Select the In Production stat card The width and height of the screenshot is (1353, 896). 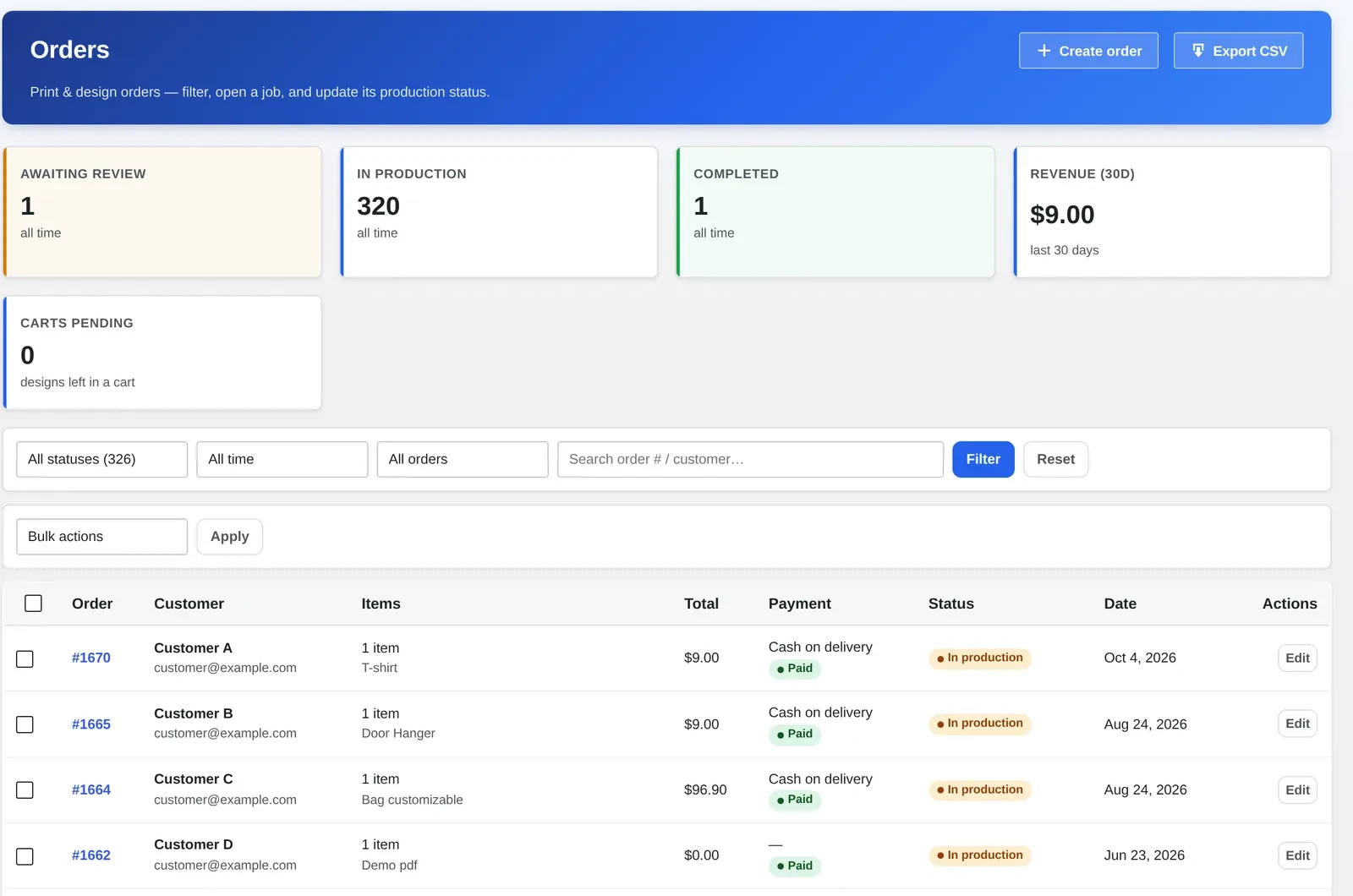click(x=499, y=212)
